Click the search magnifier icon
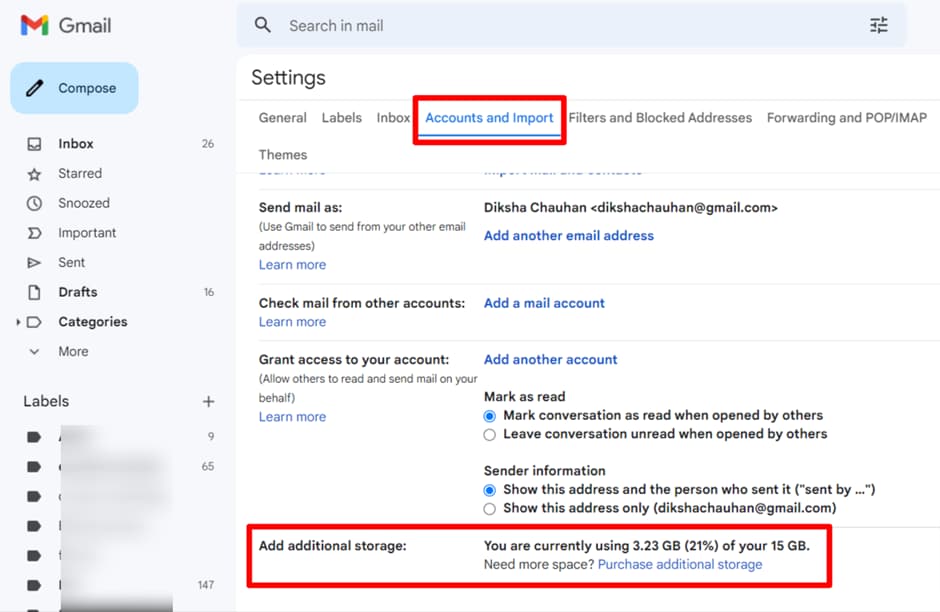This screenshot has width=940, height=612. [x=263, y=25]
